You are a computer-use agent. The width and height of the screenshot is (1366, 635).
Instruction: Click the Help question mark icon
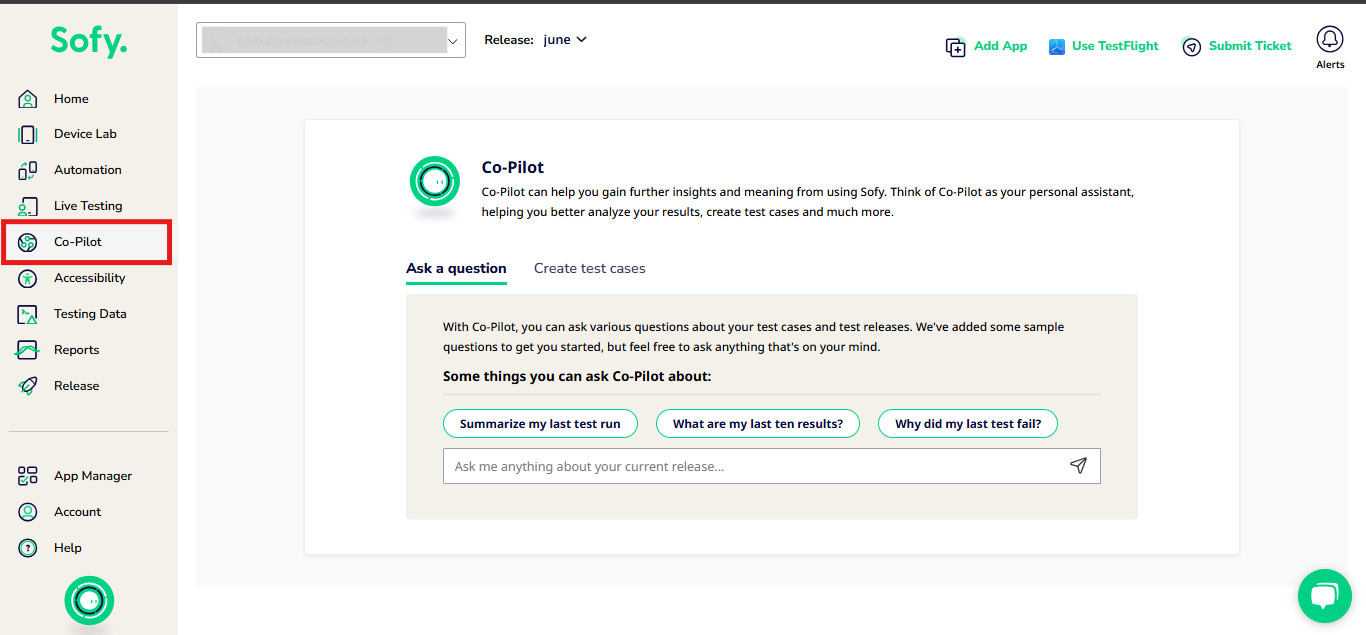[28, 548]
